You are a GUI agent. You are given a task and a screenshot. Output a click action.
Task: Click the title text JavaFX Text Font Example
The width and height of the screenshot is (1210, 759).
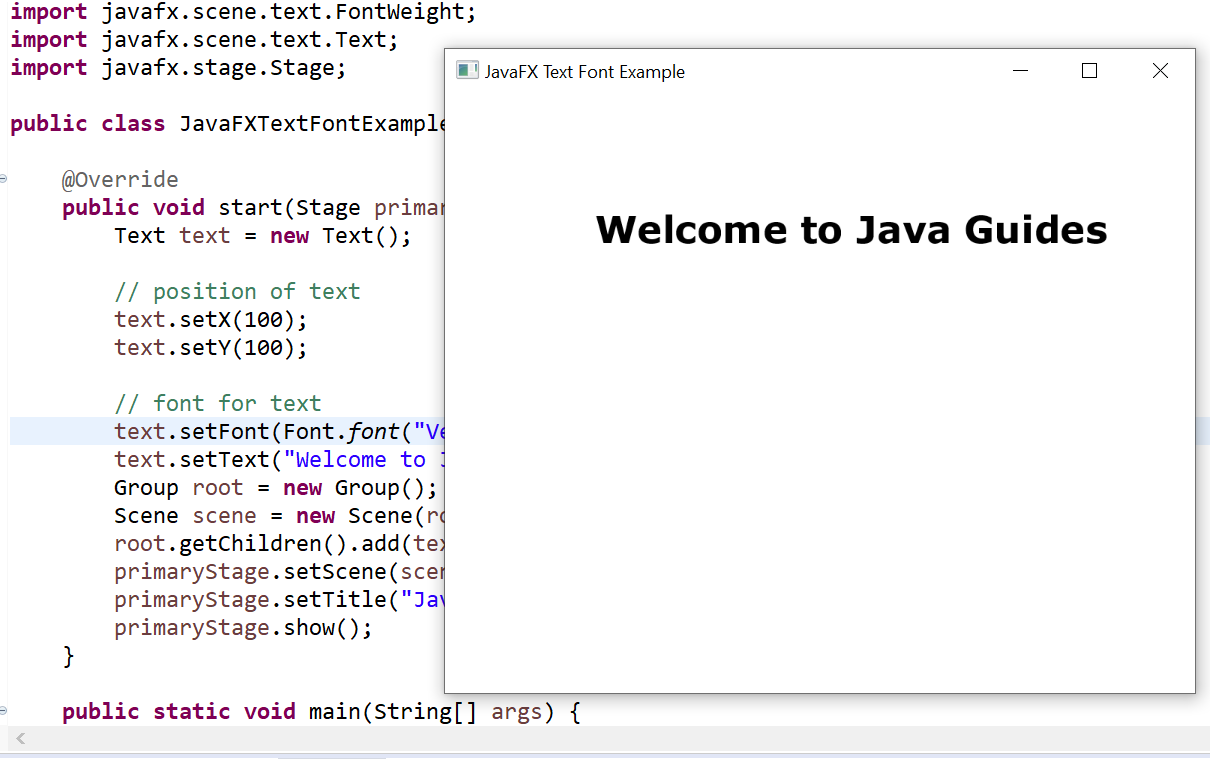(x=585, y=71)
